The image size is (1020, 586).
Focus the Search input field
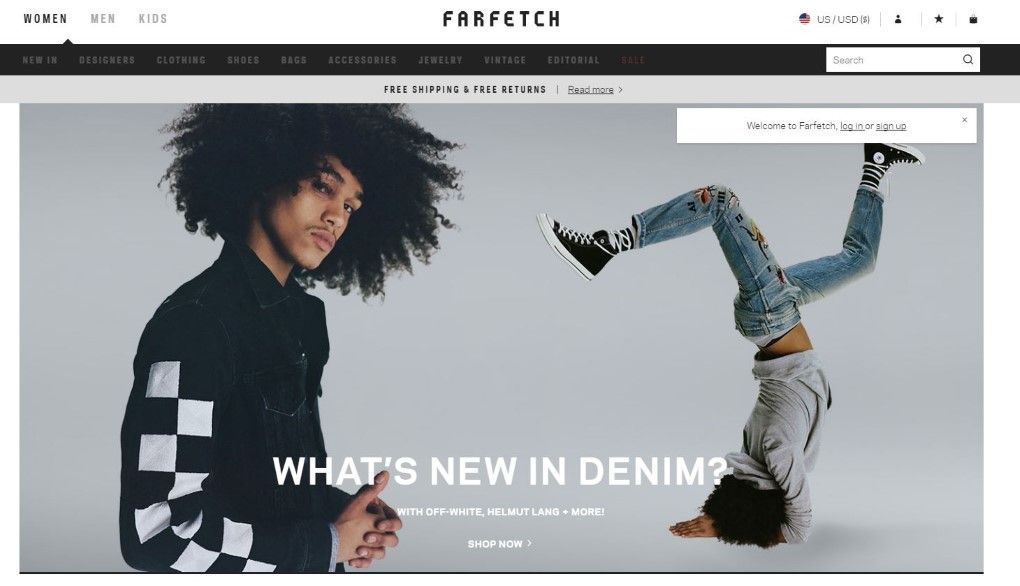click(x=894, y=60)
